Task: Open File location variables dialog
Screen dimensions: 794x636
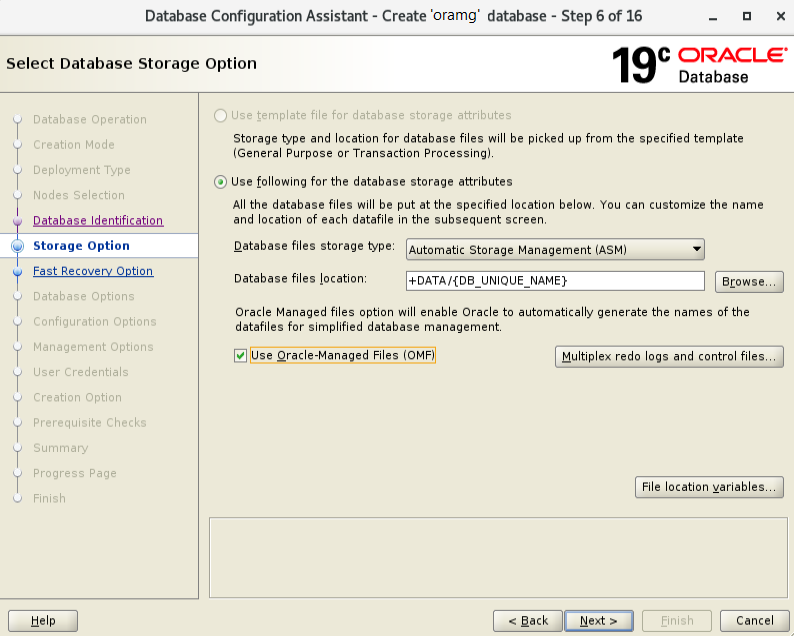Action: [x=709, y=487]
